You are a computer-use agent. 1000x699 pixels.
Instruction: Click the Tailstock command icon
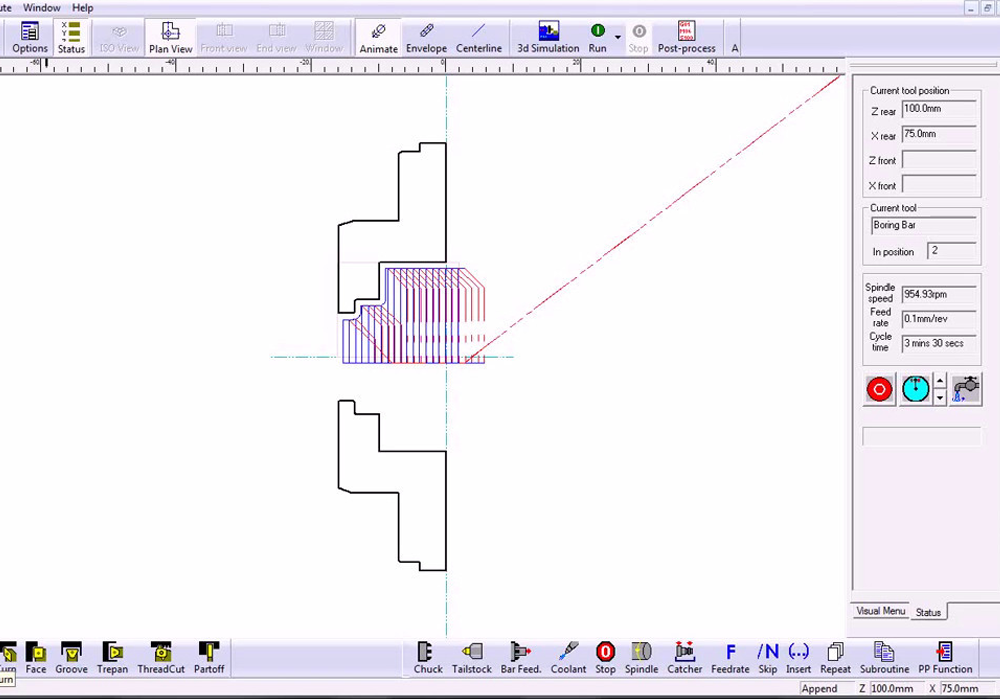[471, 657]
